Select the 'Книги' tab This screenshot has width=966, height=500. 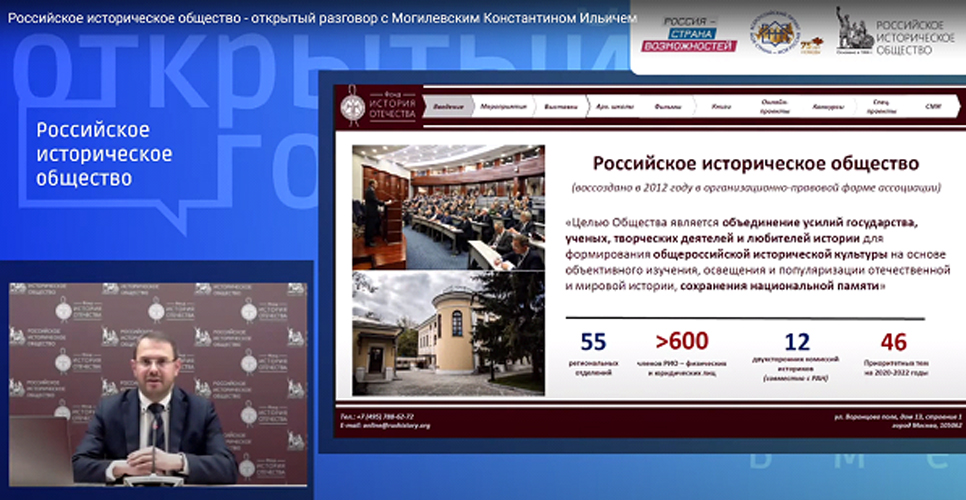(721, 107)
